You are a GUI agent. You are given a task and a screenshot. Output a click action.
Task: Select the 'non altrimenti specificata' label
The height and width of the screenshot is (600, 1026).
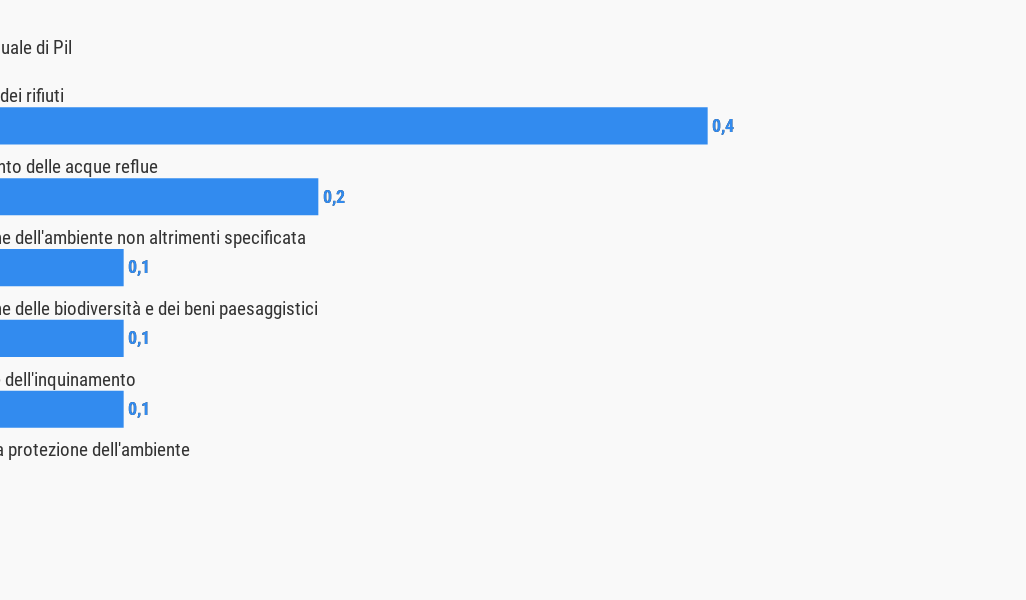point(152,238)
